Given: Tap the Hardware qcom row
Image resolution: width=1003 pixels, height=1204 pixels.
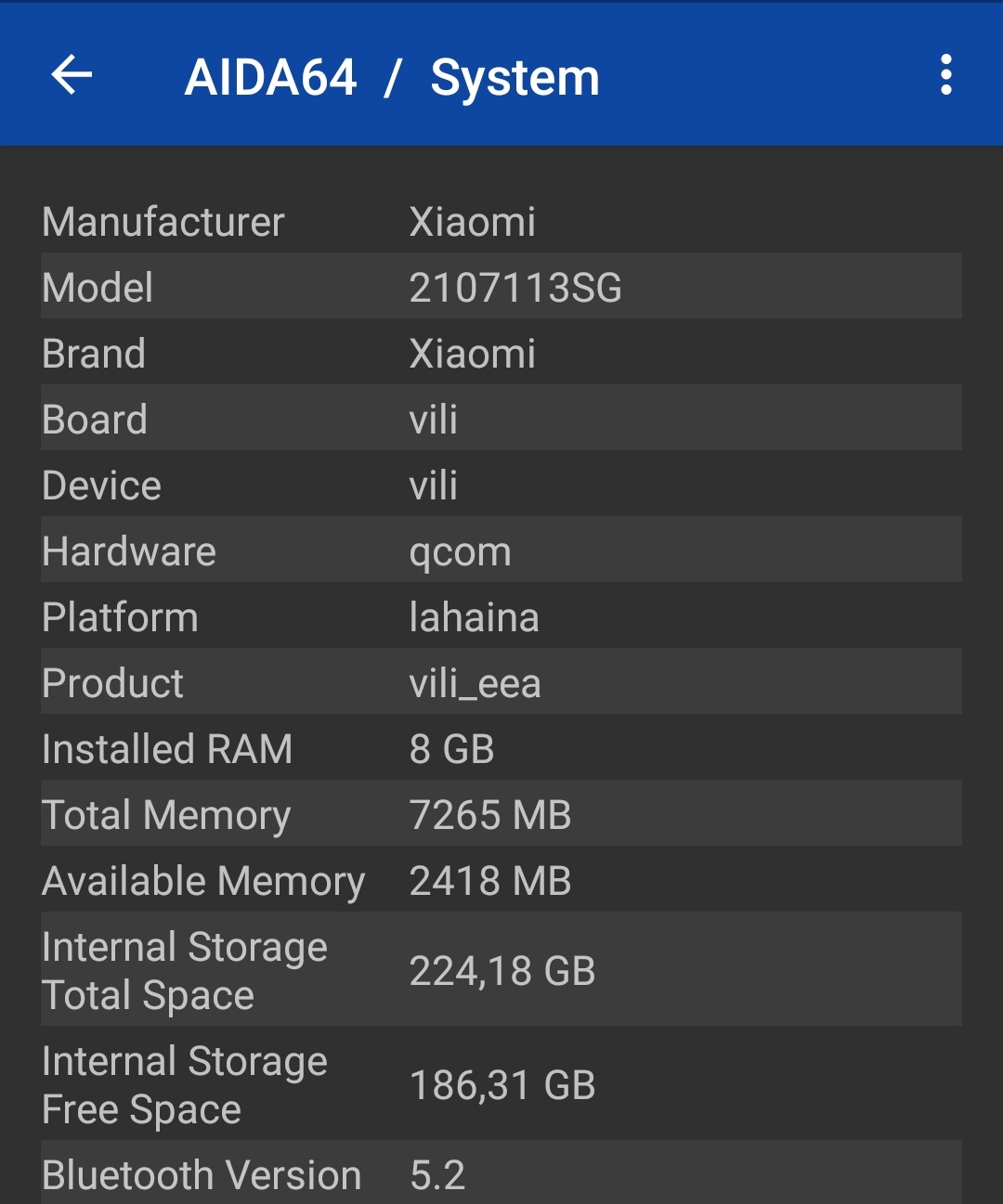Looking at the screenshot, I should pos(501,550).
